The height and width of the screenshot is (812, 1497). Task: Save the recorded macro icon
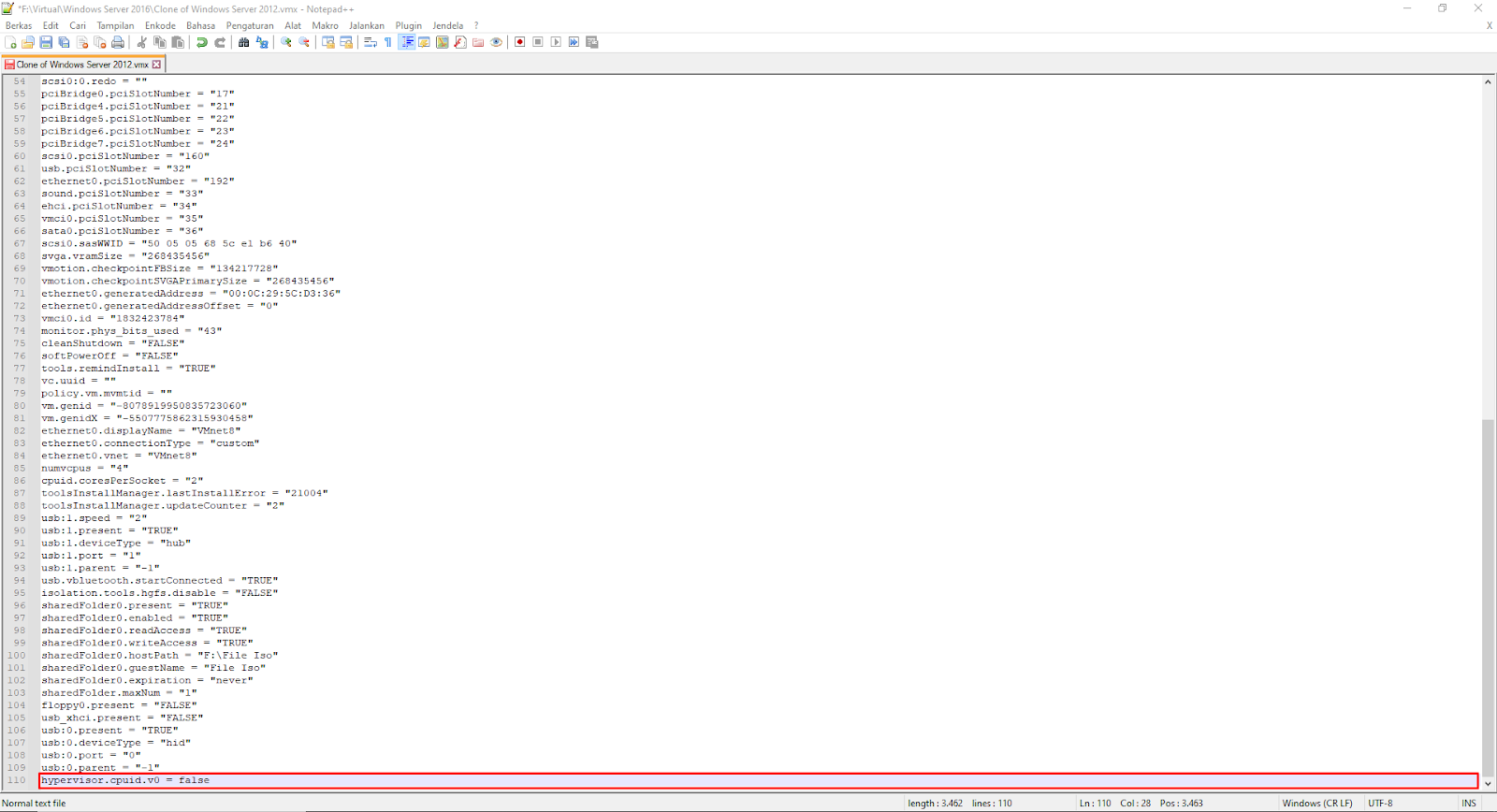(592, 42)
